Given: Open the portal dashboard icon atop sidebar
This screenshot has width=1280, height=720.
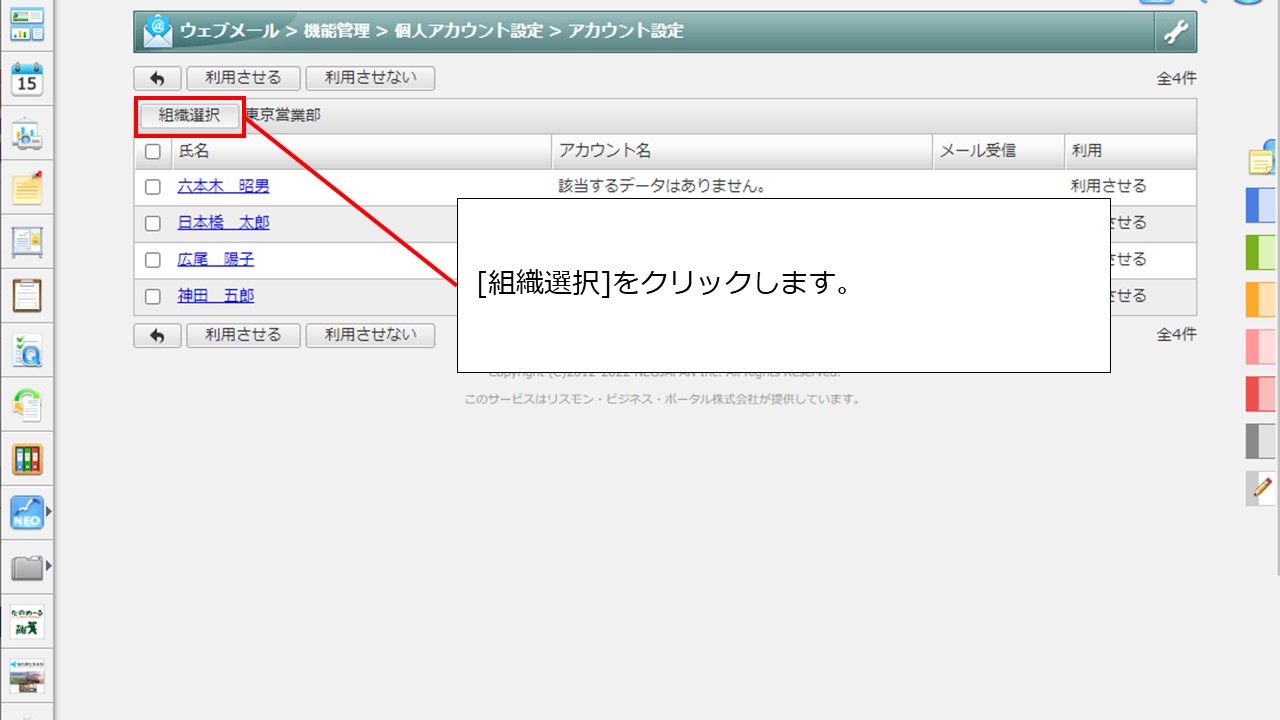Looking at the screenshot, I should [27, 25].
